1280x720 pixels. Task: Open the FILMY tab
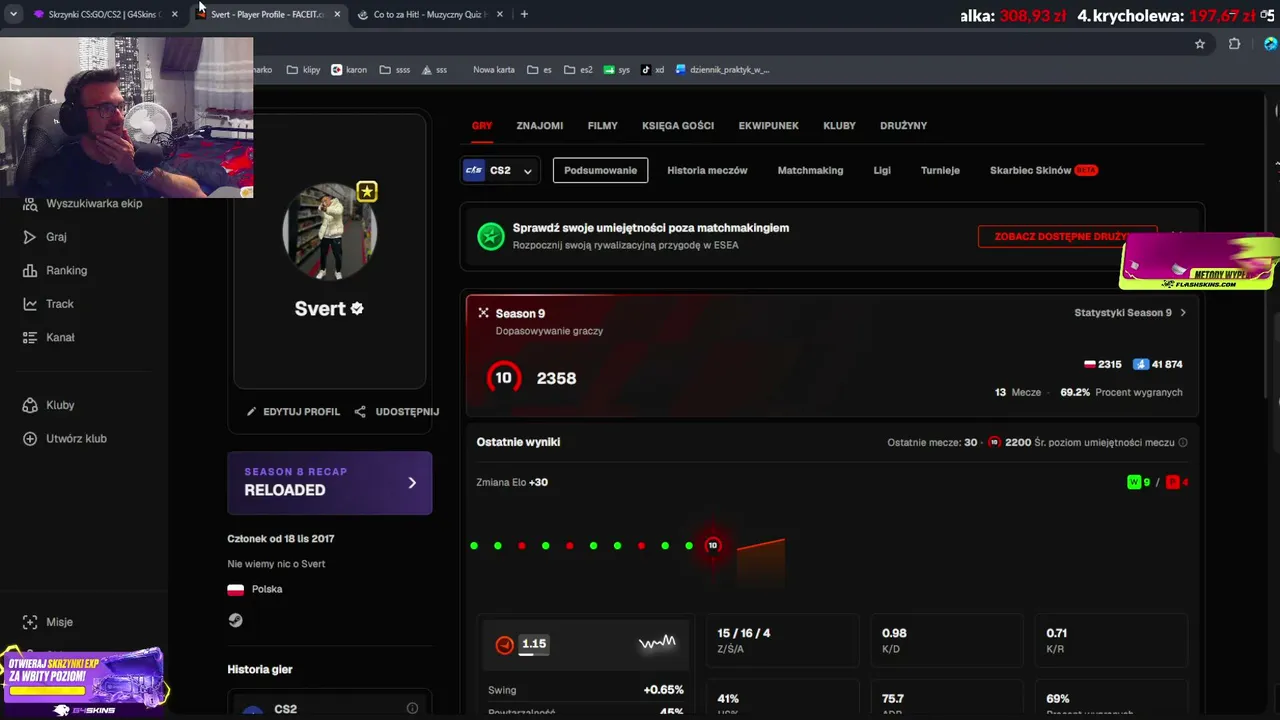tap(603, 126)
